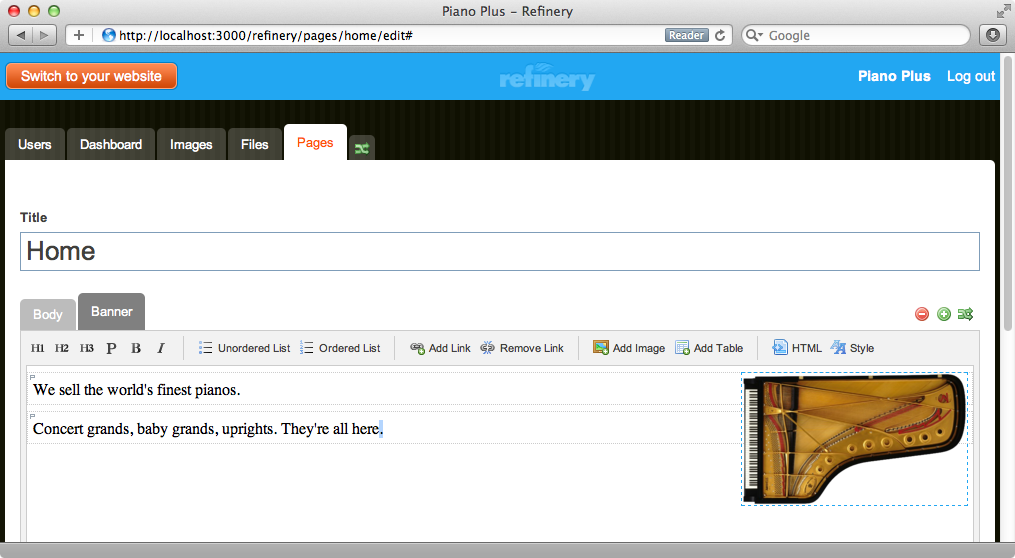The width and height of the screenshot is (1015, 558).
Task: Toggle italic with the I icon
Action: 161,348
